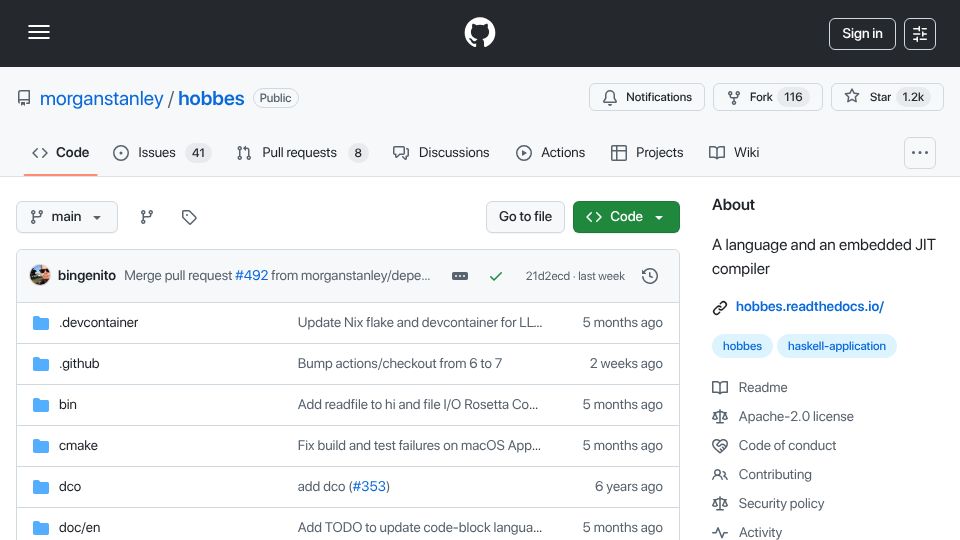
Task: Open the Actions tab
Action: [x=550, y=152]
